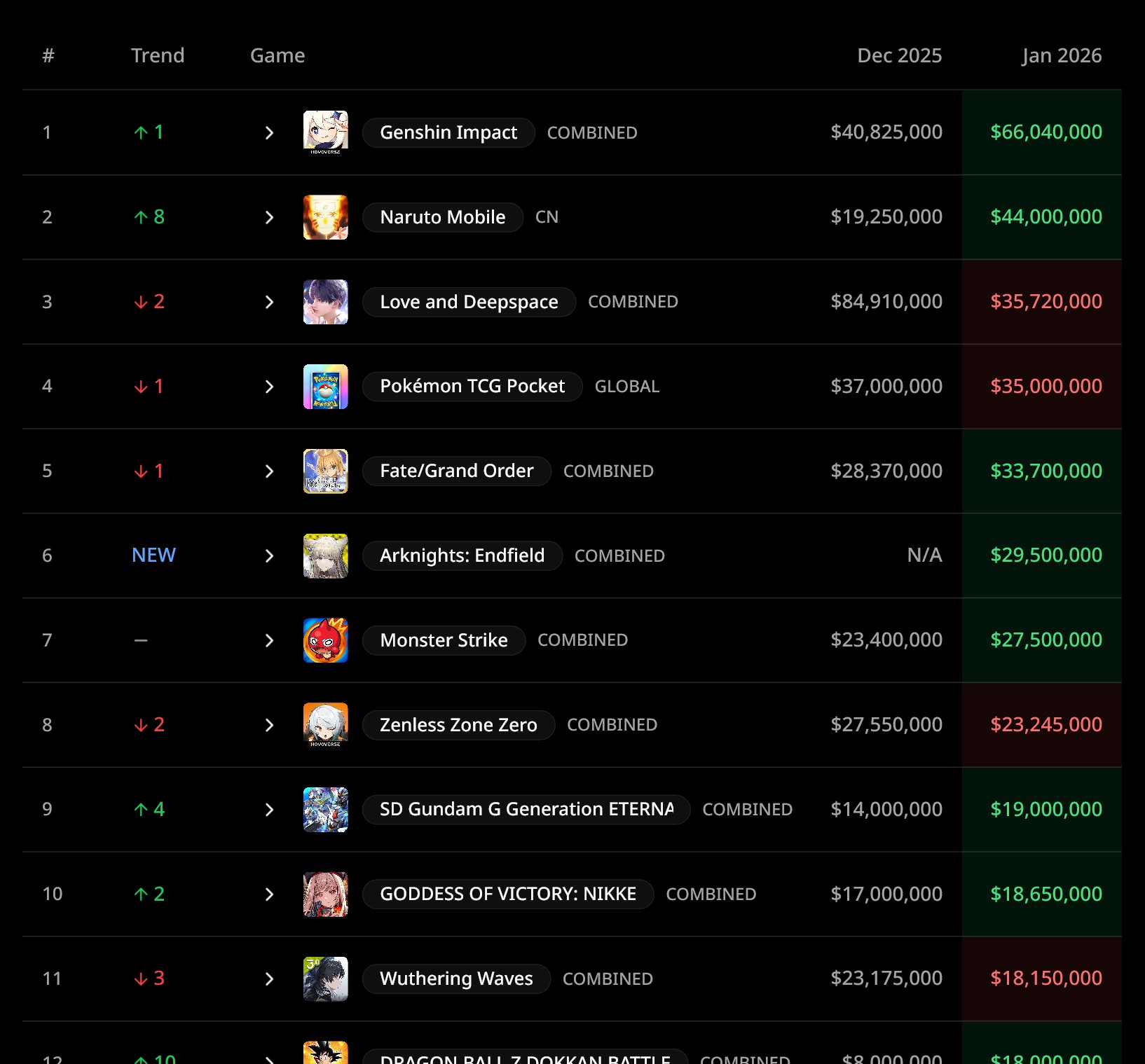Expand the Monster Strike row chevron
Viewport: 1145px width, 1064px height.
(269, 641)
